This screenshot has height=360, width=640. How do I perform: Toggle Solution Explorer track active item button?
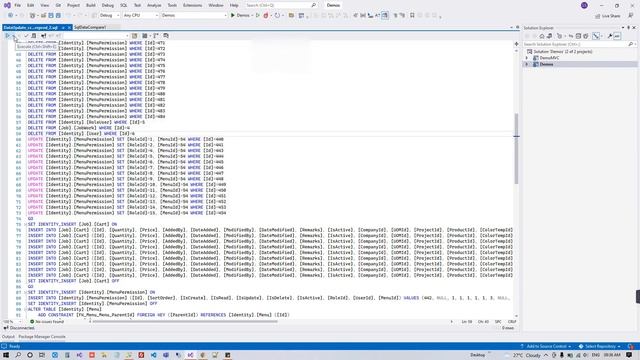click(596, 36)
